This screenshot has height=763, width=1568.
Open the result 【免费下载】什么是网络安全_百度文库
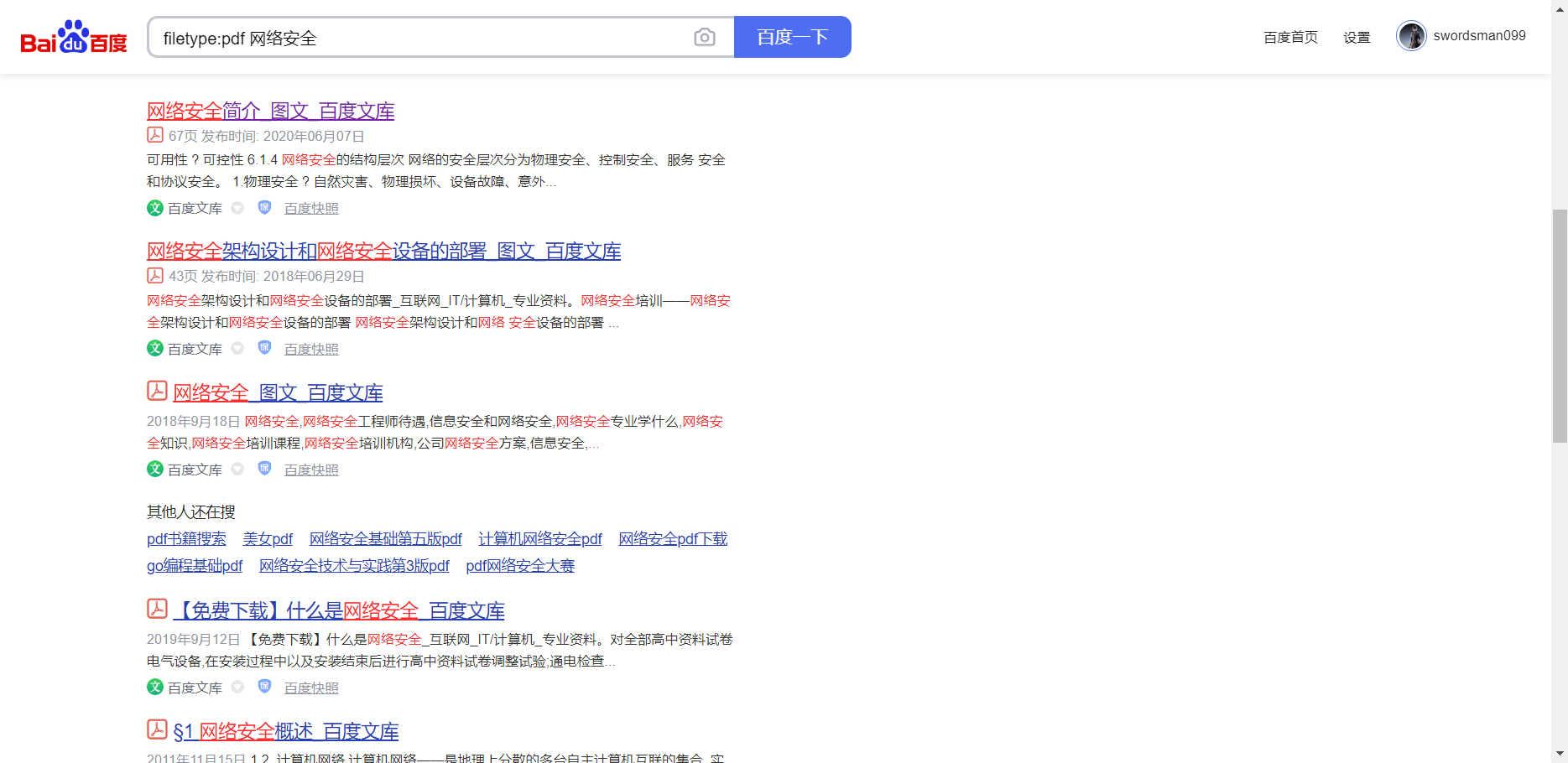[339, 610]
